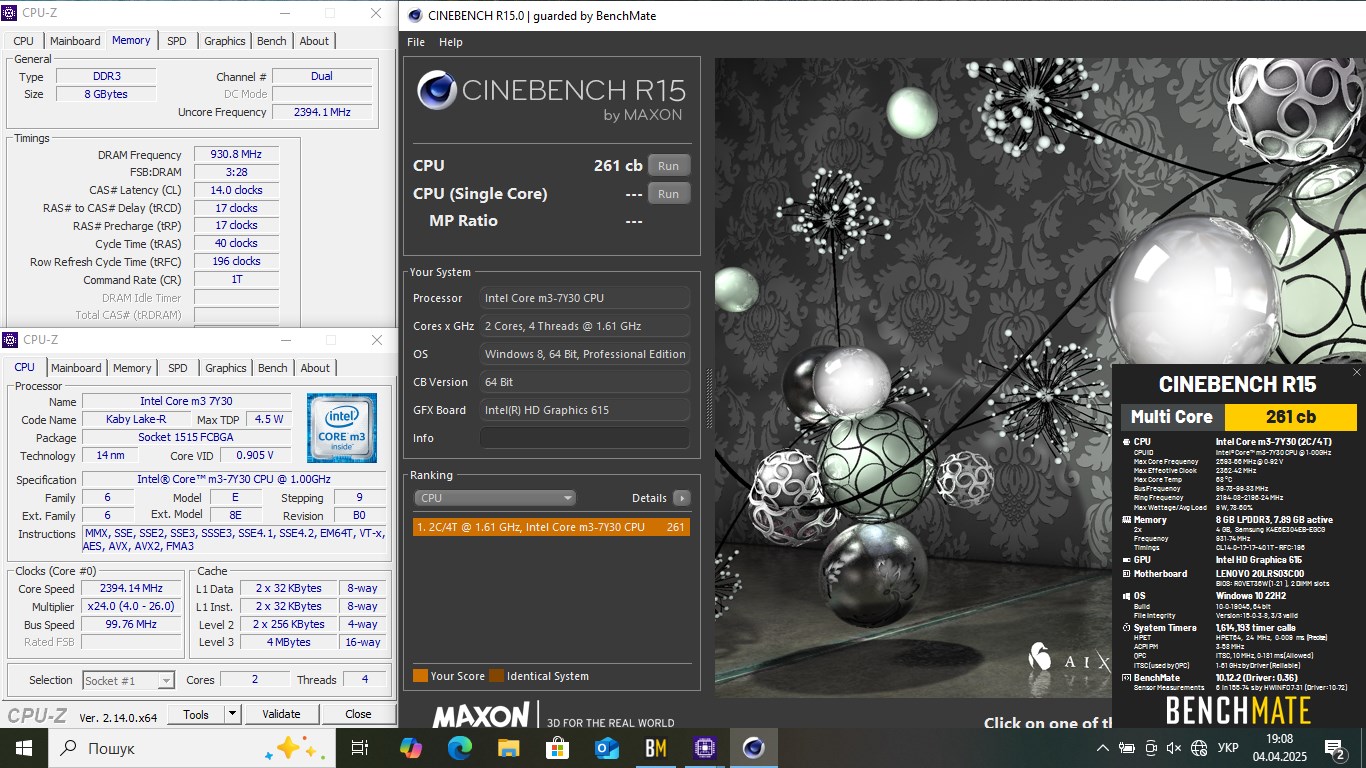Viewport: 1366px width, 768px height.
Task: Run the CPU Single Core benchmark
Action: click(x=669, y=194)
